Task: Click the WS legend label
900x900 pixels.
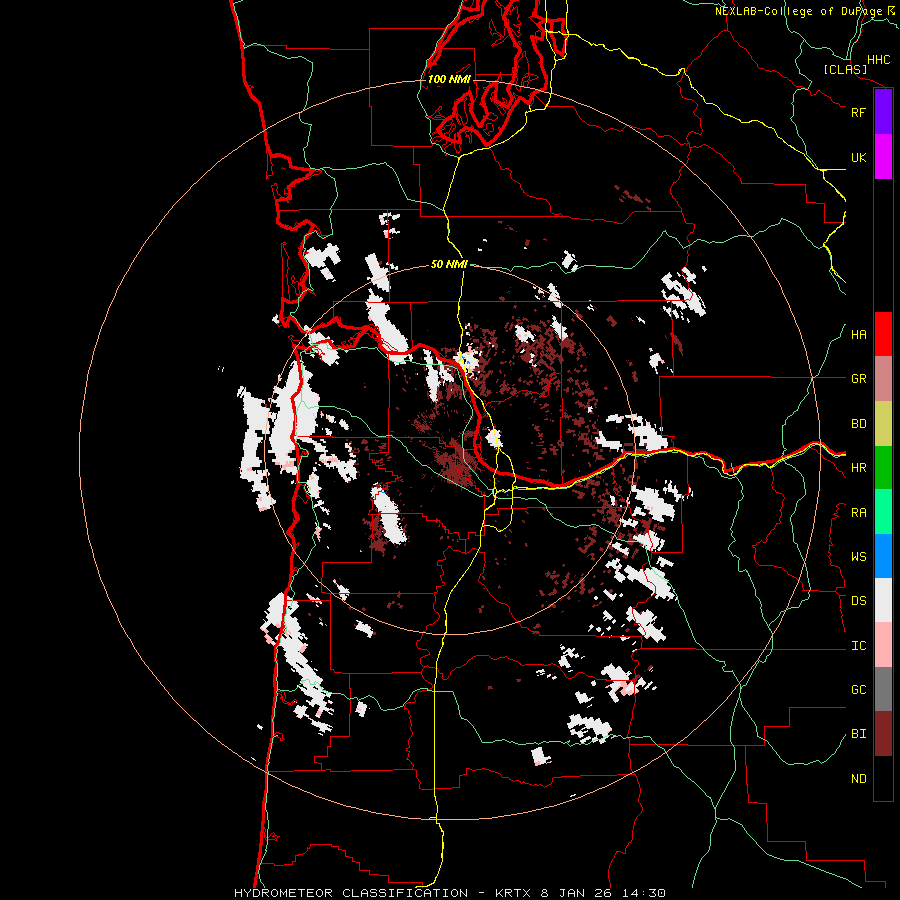Action: tap(858, 557)
